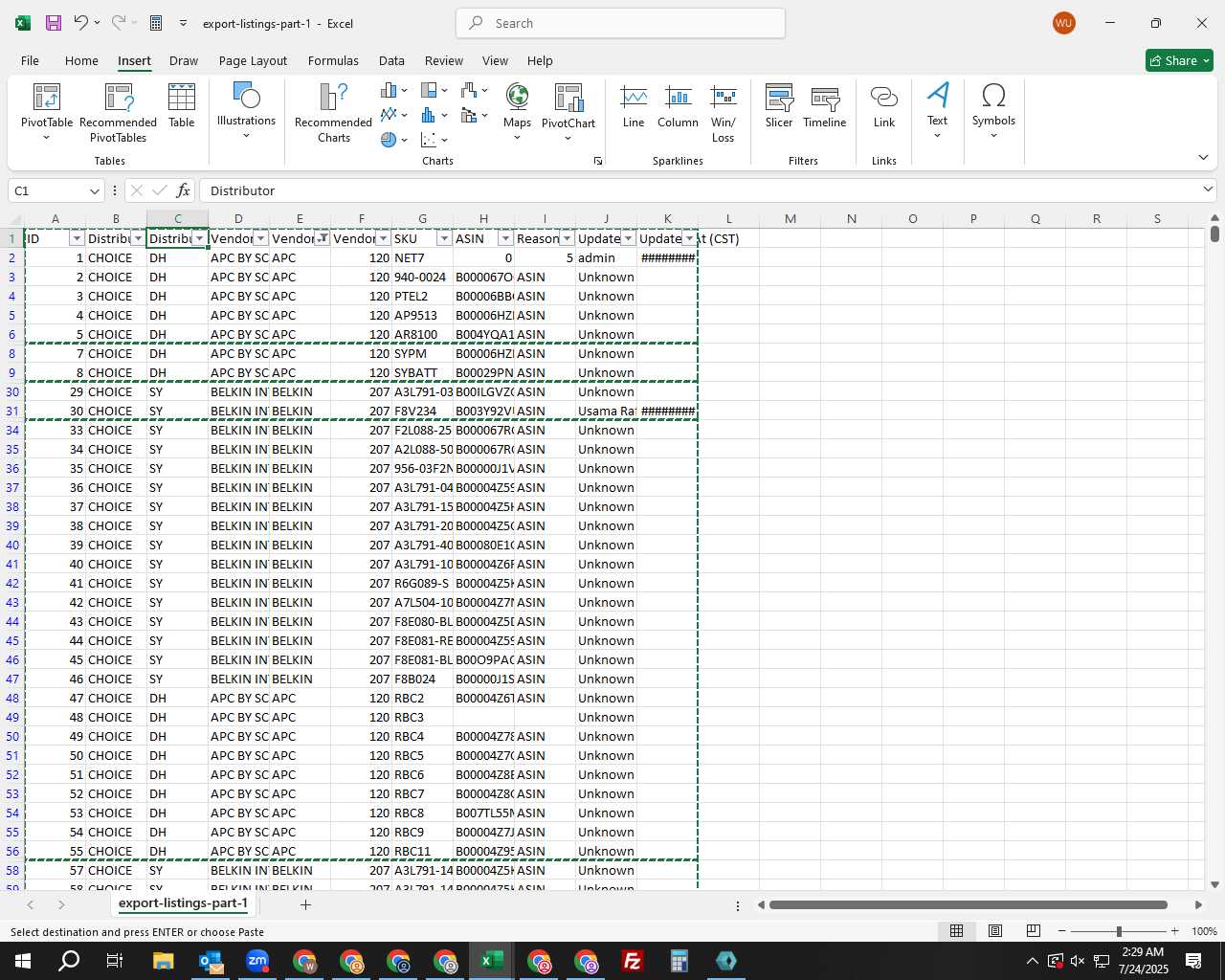The width and height of the screenshot is (1225, 980).
Task: Insert a hierarchy (treemap) chart
Action: point(434,90)
